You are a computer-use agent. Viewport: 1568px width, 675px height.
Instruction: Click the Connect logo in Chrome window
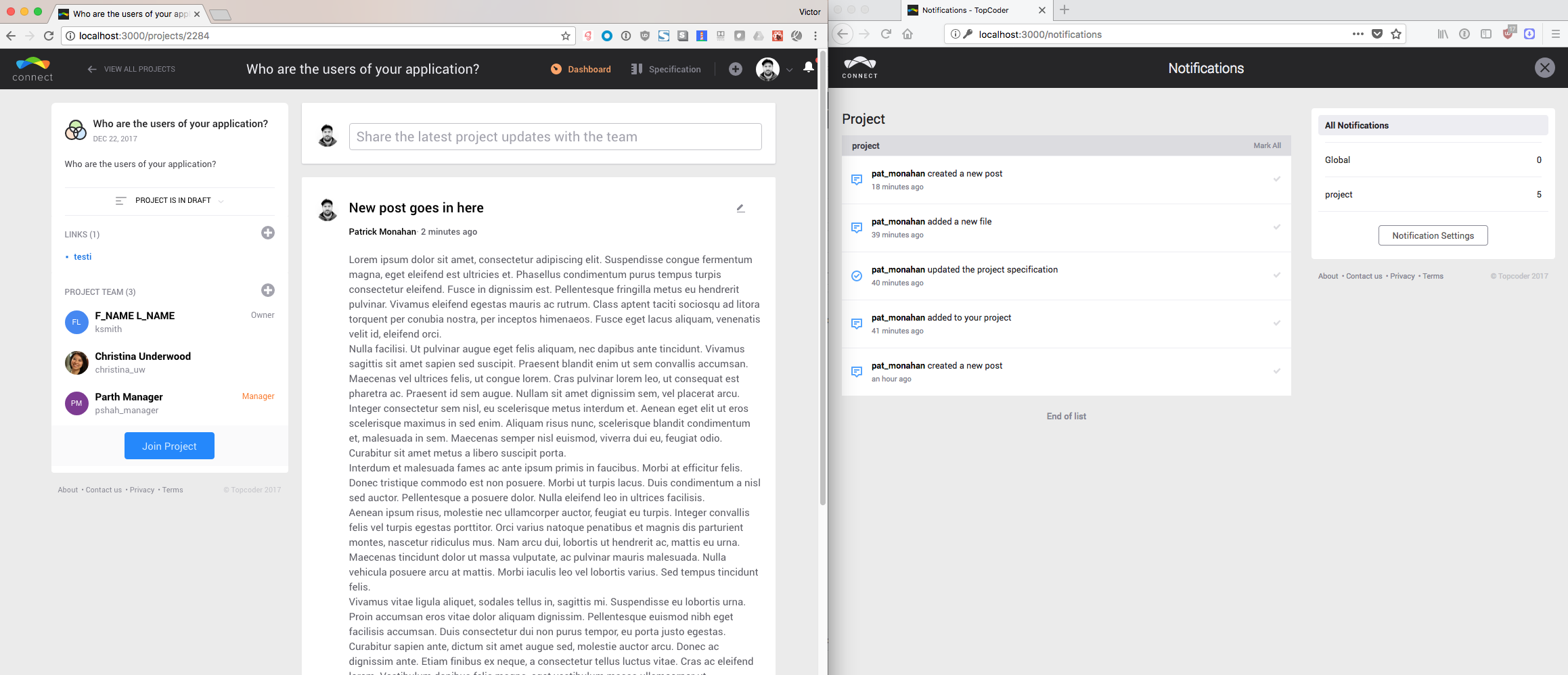(x=32, y=69)
